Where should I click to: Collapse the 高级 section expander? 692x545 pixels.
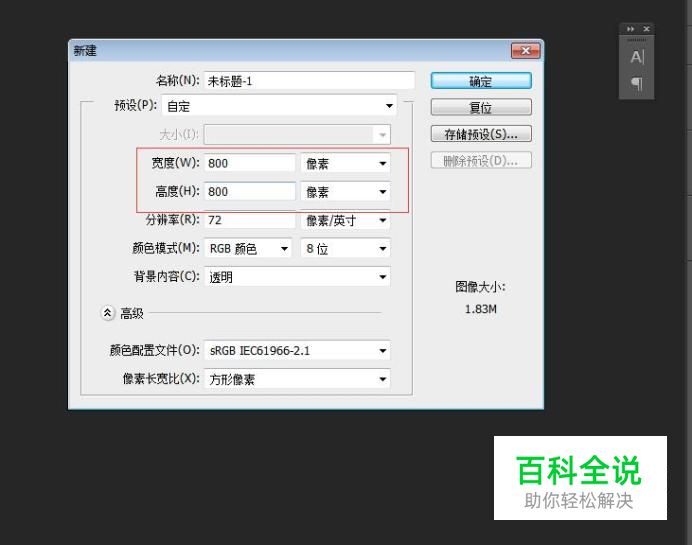[107, 313]
